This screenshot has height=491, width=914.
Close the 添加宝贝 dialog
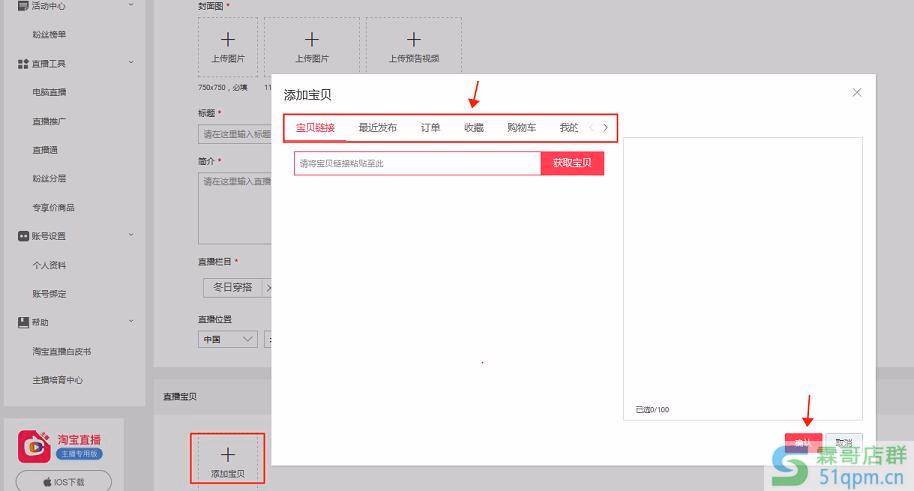(856, 92)
